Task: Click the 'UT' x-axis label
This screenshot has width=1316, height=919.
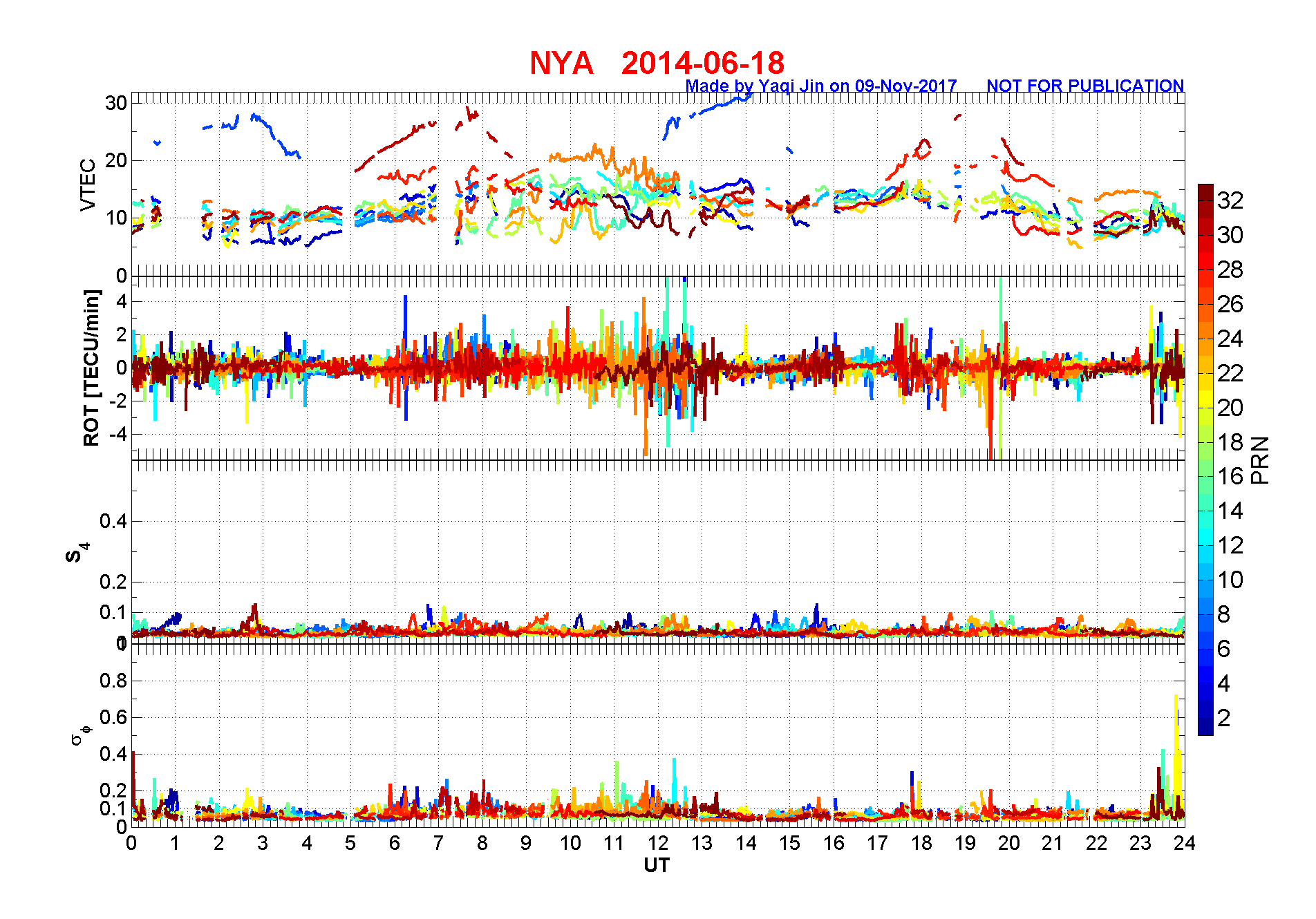Action: (x=657, y=865)
